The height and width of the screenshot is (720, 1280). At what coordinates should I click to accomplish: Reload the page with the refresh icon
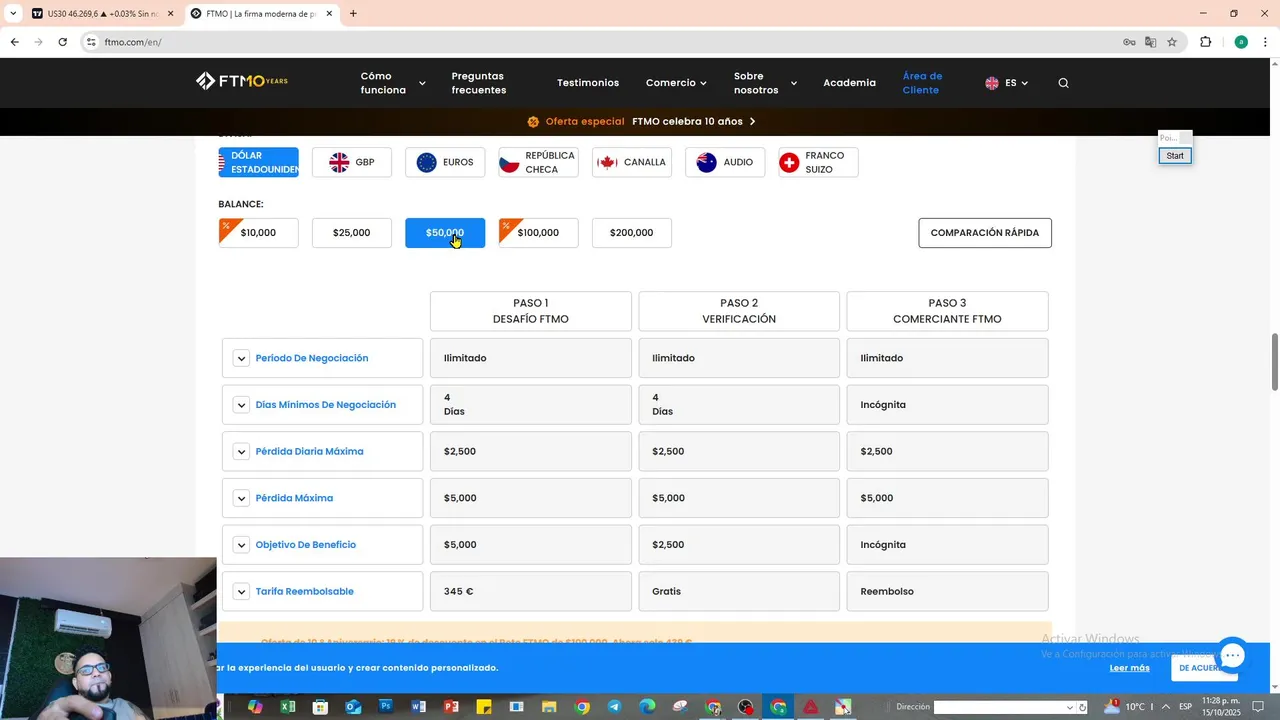pyautogui.click(x=62, y=42)
